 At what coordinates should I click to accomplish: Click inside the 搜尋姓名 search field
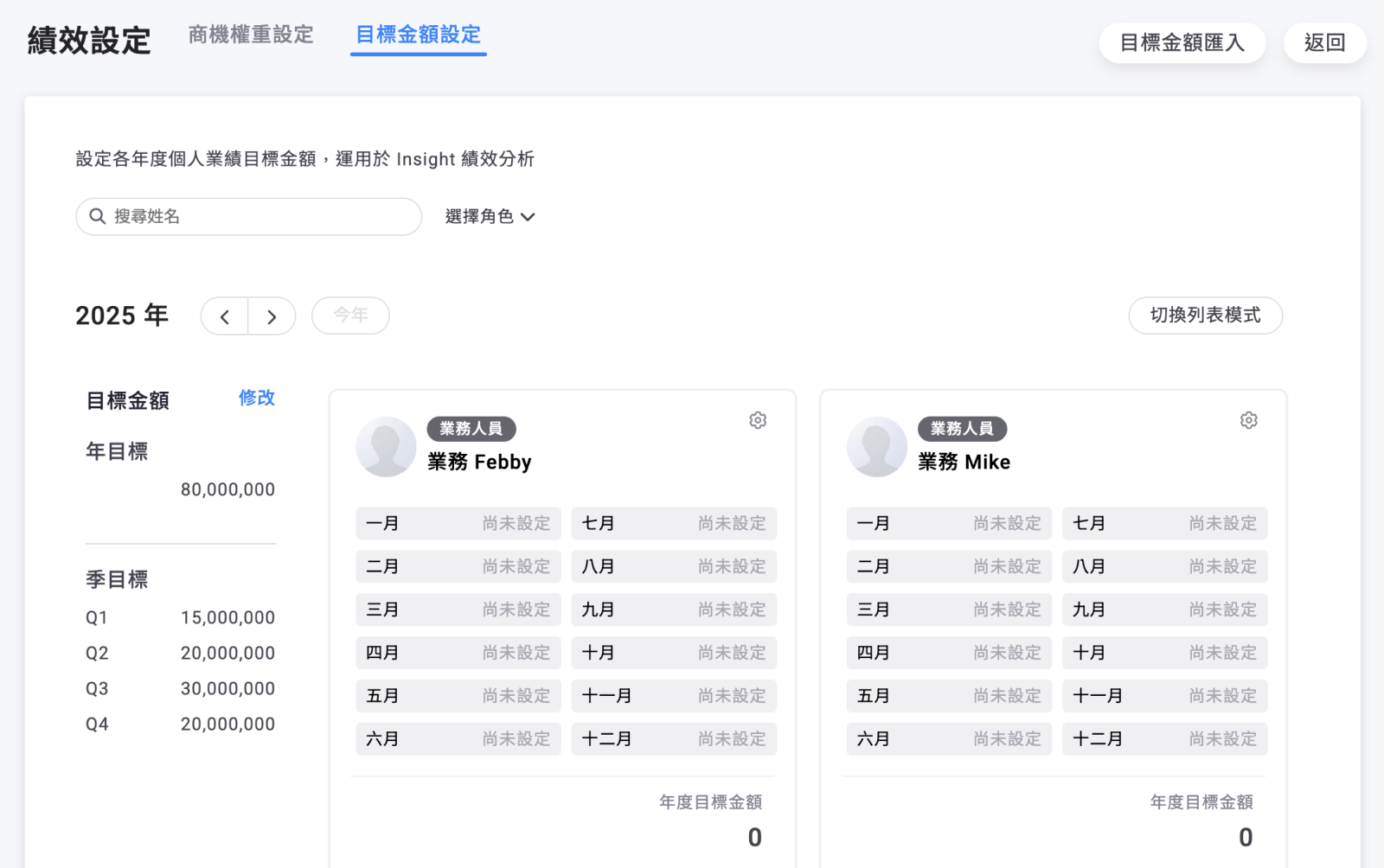(x=248, y=216)
